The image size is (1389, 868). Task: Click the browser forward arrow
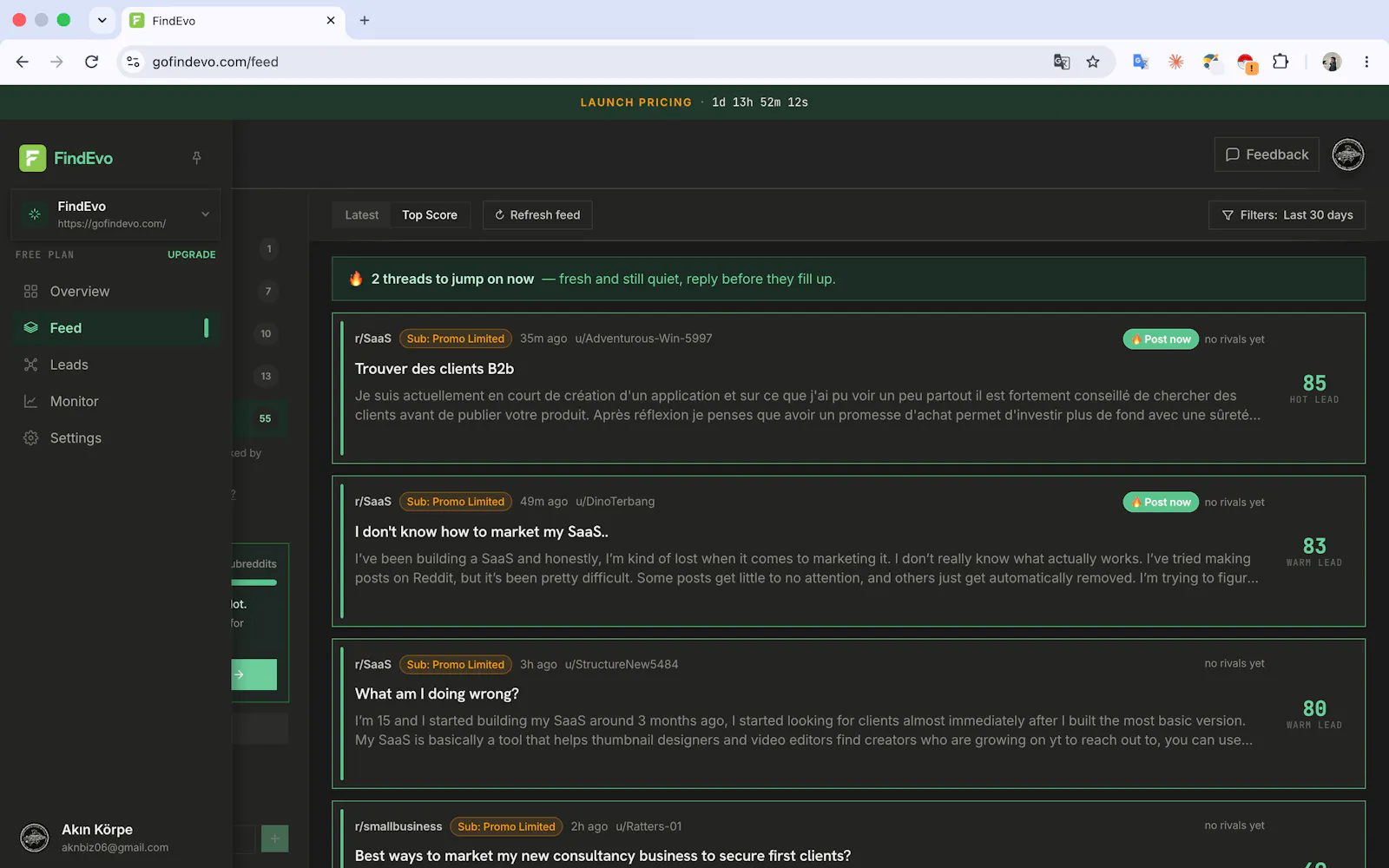click(56, 62)
